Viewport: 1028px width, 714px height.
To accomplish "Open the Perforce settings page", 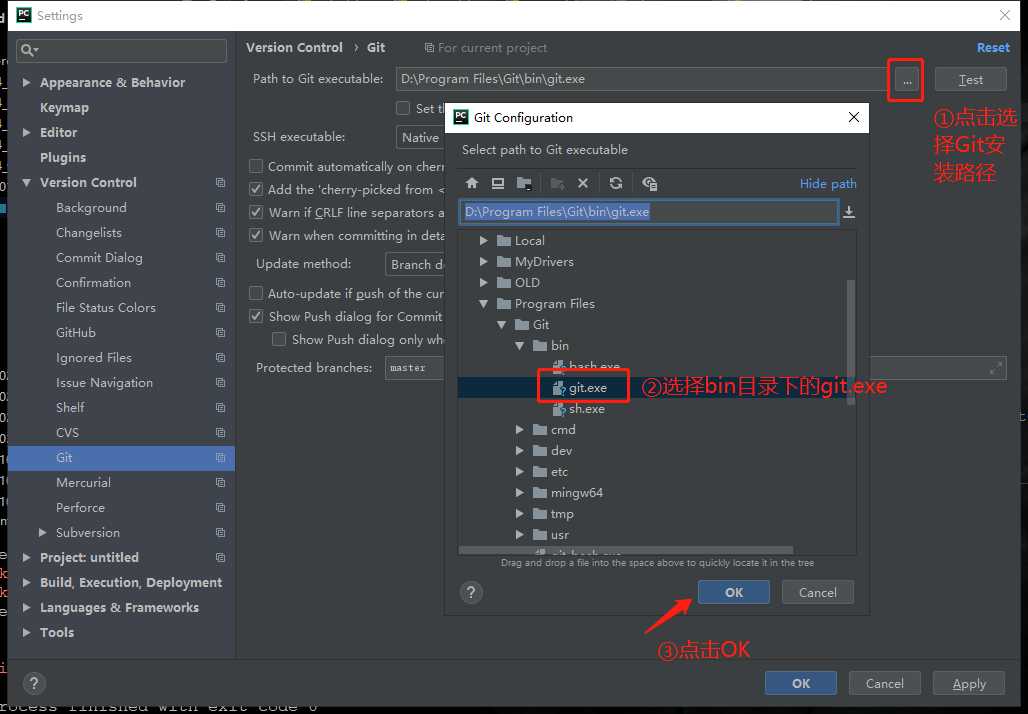I will click(80, 507).
